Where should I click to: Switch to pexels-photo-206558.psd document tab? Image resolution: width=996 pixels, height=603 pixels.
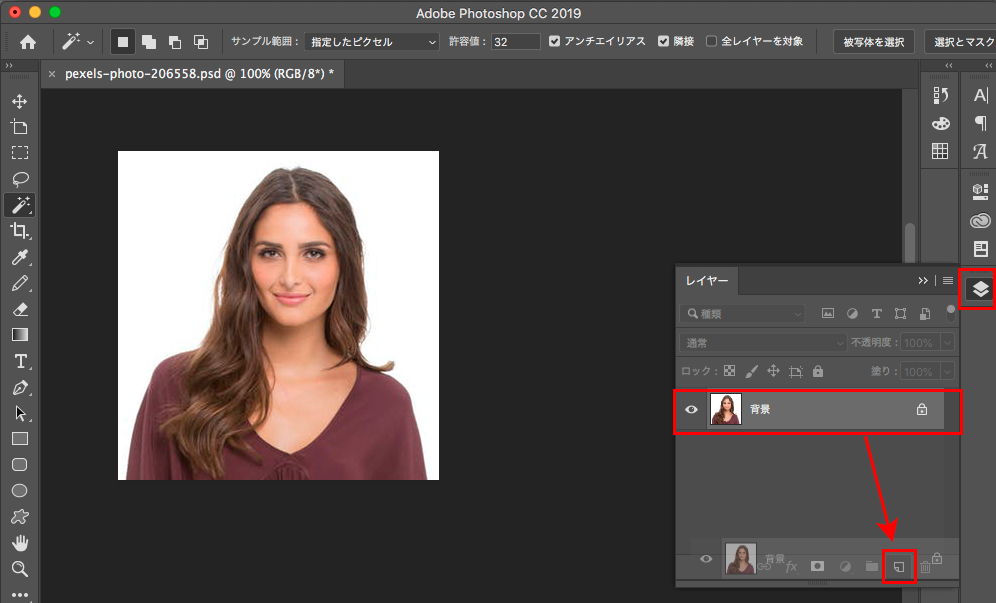198,74
